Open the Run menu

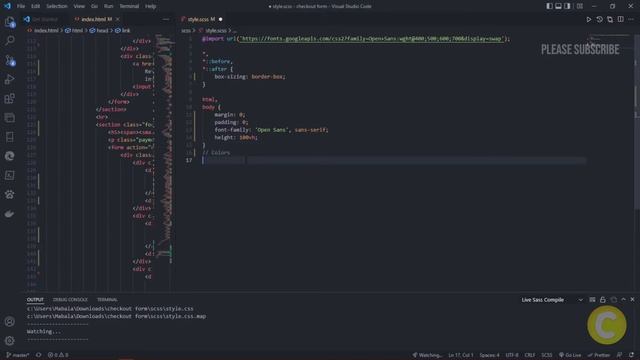pos(109,6)
